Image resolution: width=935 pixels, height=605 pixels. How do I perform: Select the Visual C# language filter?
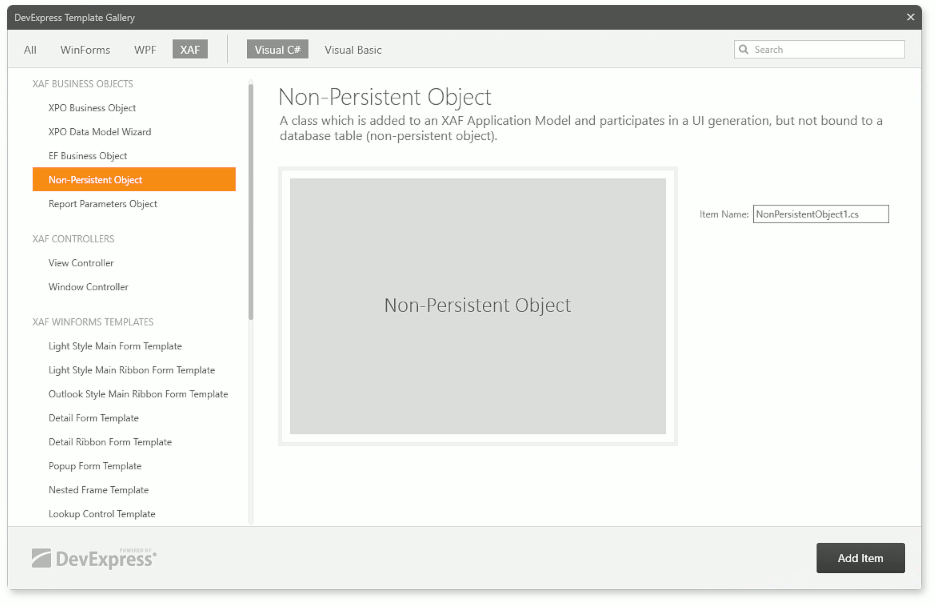277,49
